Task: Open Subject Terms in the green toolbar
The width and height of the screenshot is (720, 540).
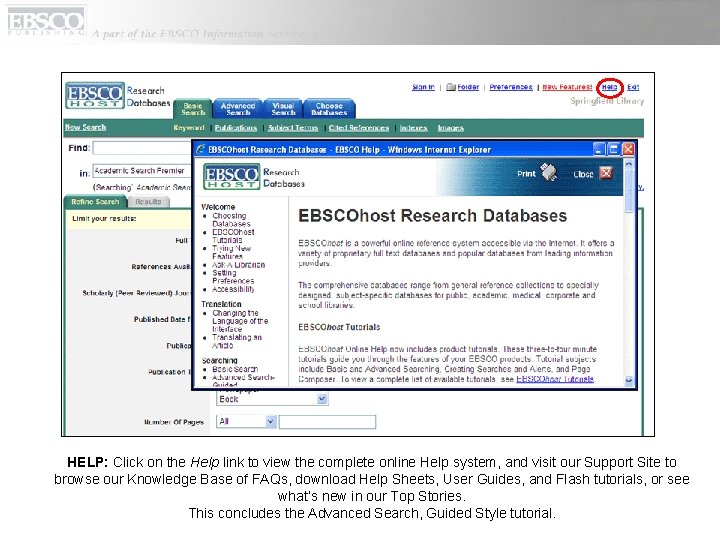Action: (293, 128)
